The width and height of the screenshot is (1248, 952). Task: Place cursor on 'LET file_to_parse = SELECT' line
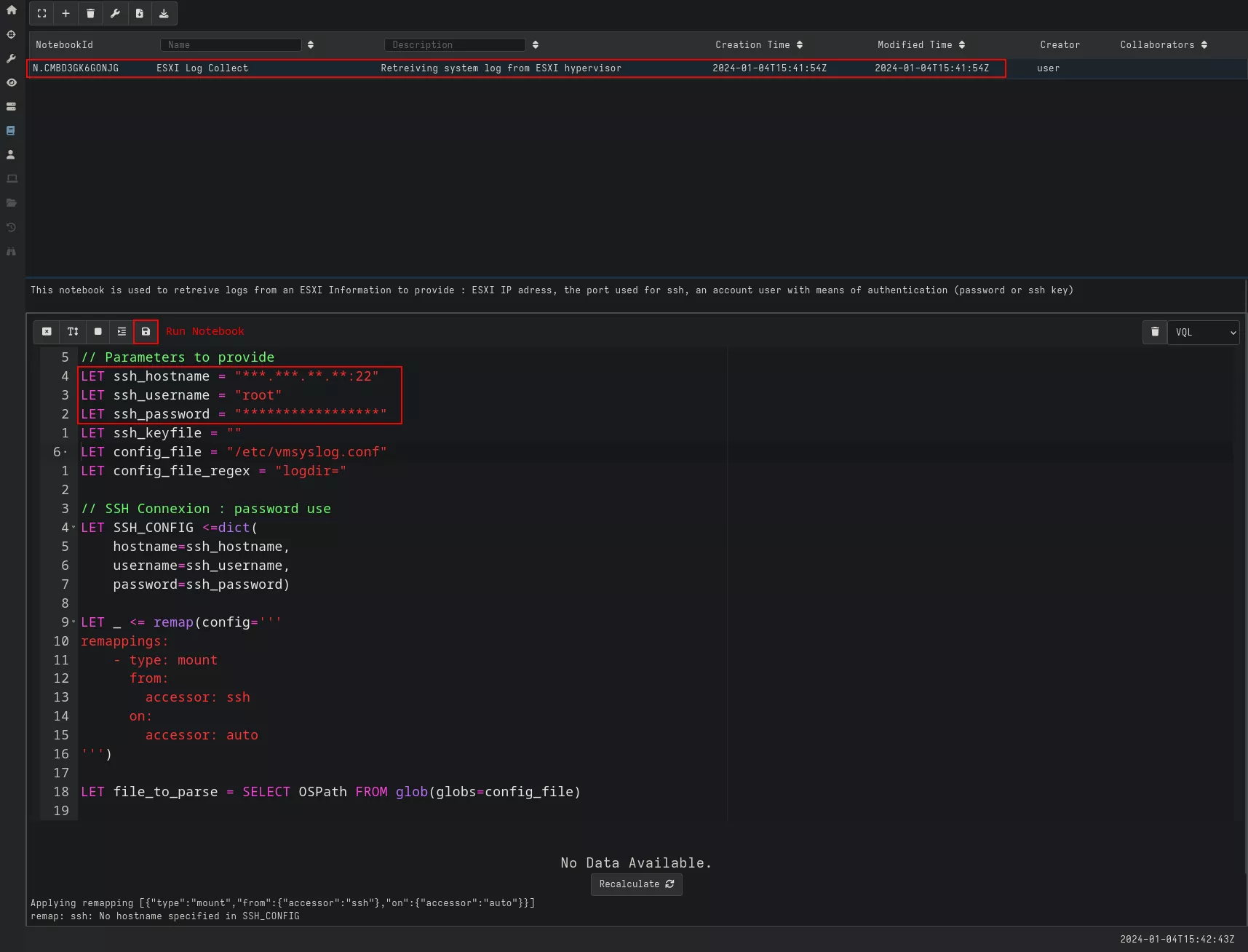pyautogui.click(x=331, y=792)
